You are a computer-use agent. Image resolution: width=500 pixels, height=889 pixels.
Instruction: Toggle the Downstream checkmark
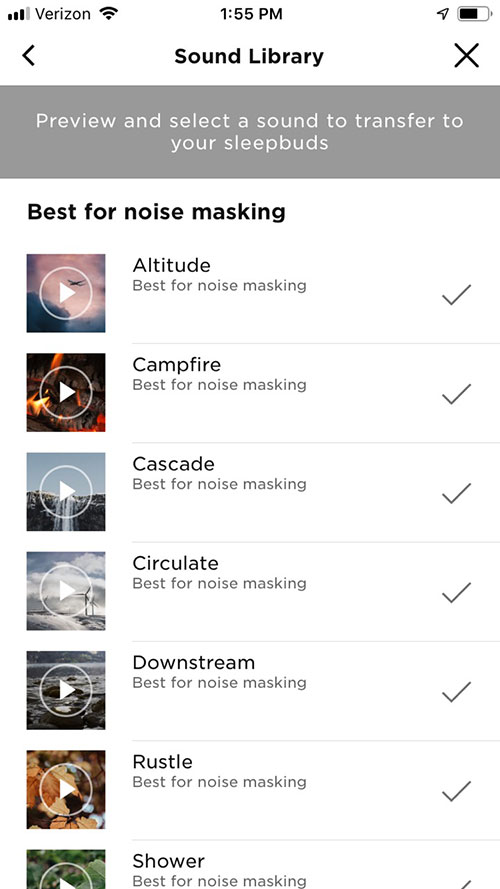[x=456, y=692]
